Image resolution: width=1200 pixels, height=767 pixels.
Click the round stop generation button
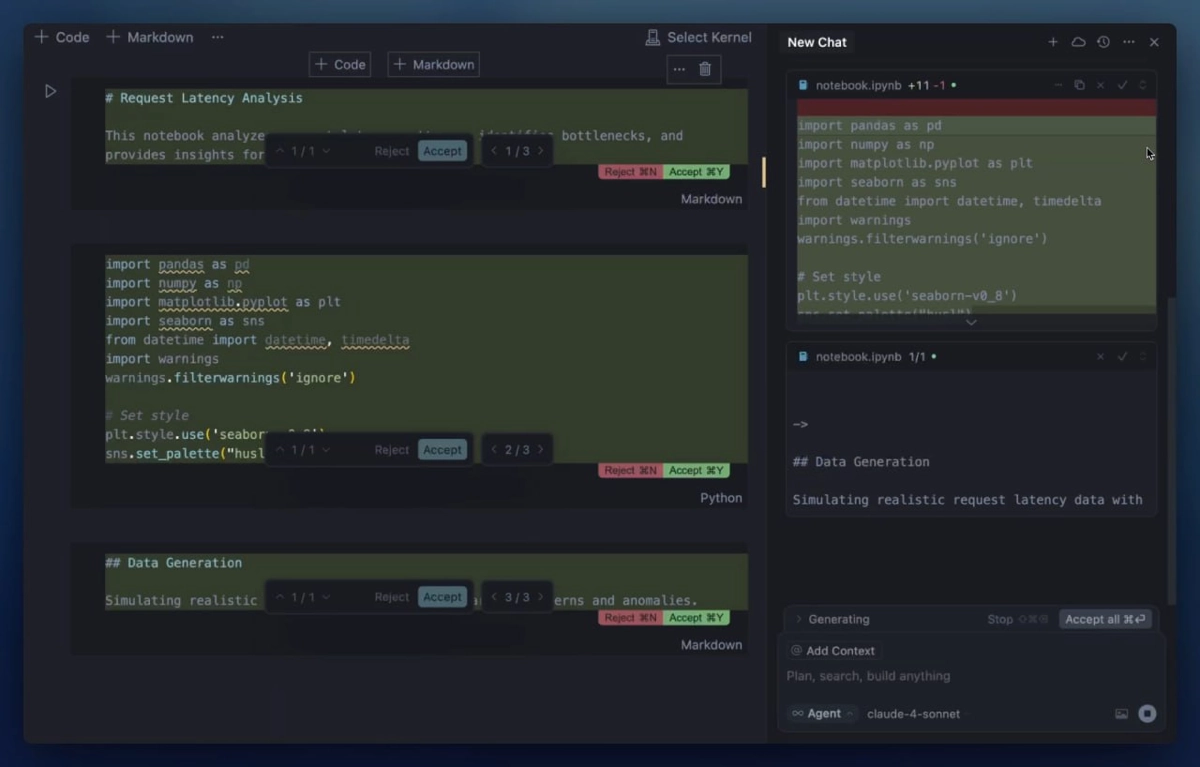(x=1147, y=714)
